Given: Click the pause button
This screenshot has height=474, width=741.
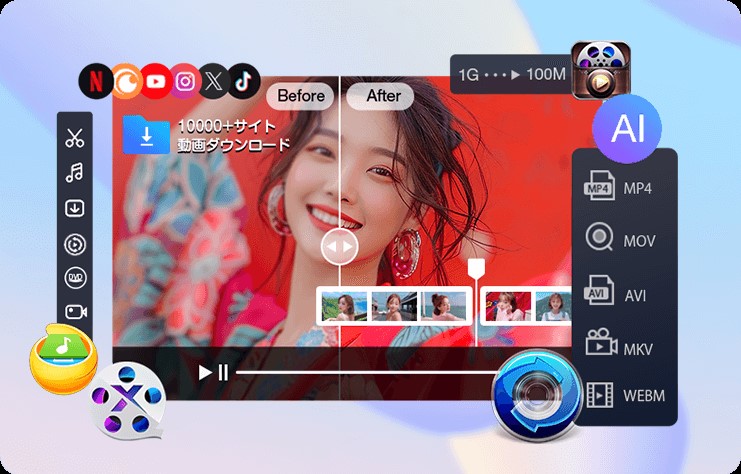Looking at the screenshot, I should coord(223,372).
